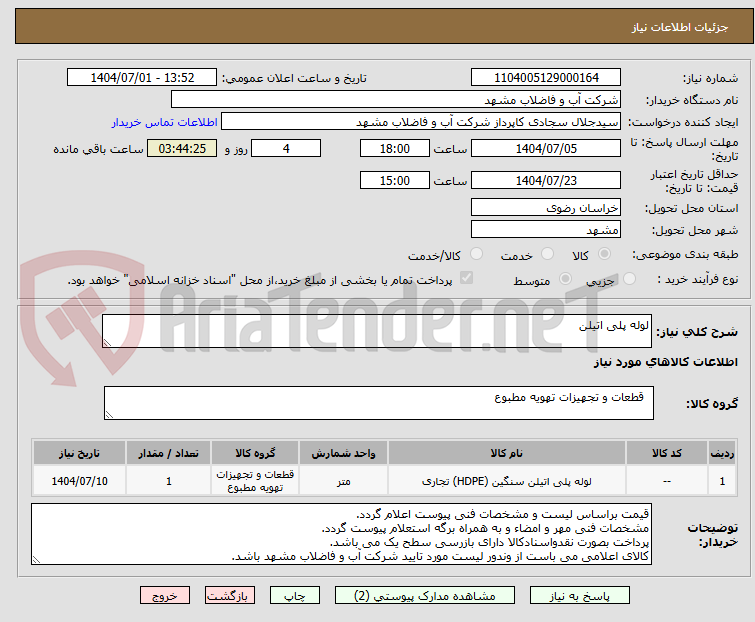Select the کالا/خدمت radio button
Image resolution: width=755 pixels, height=622 pixels.
coord(476,254)
